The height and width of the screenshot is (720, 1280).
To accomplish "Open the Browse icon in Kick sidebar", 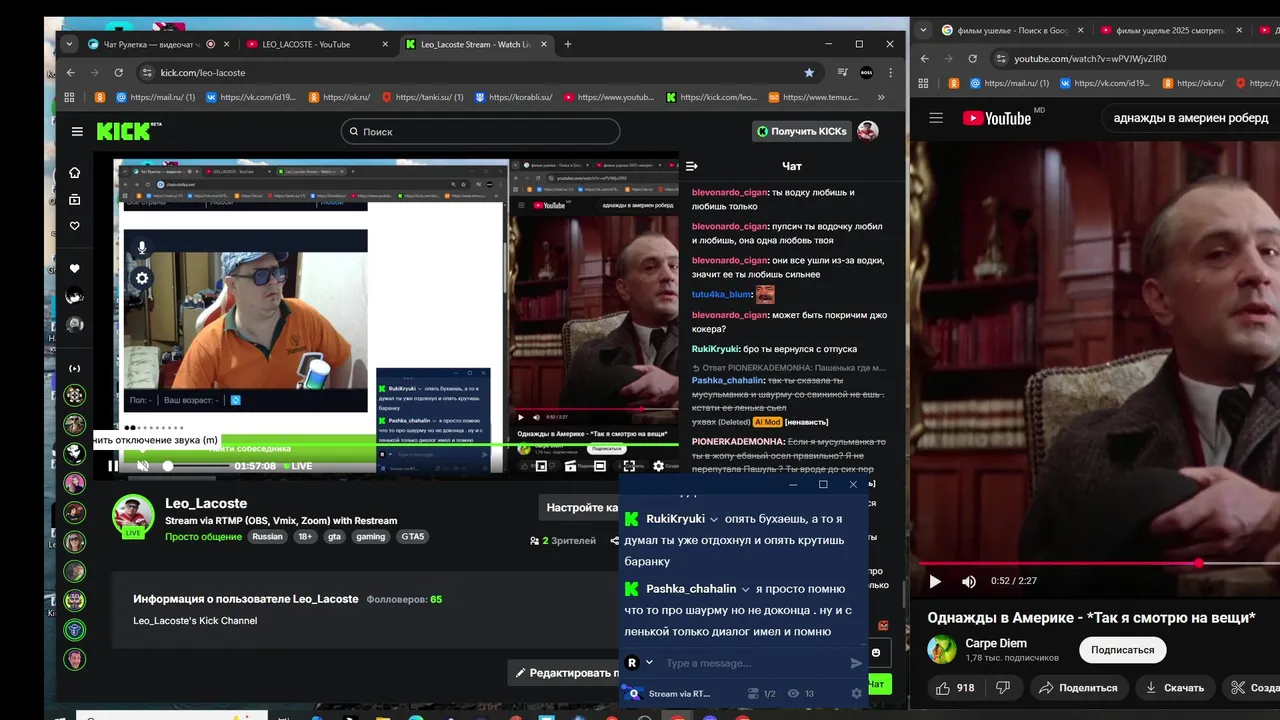I will click(x=74, y=199).
